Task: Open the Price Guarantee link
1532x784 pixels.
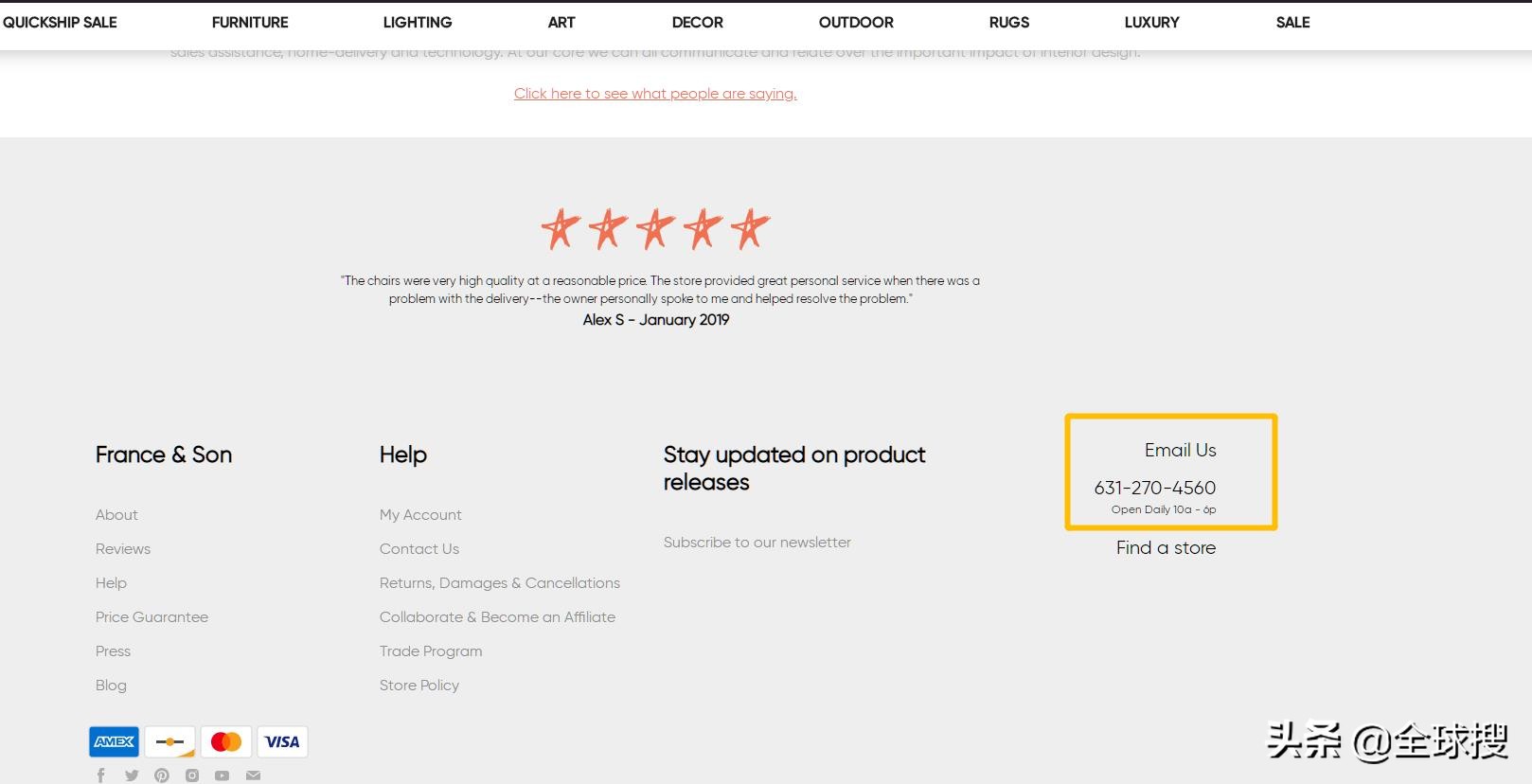Action: tap(151, 616)
